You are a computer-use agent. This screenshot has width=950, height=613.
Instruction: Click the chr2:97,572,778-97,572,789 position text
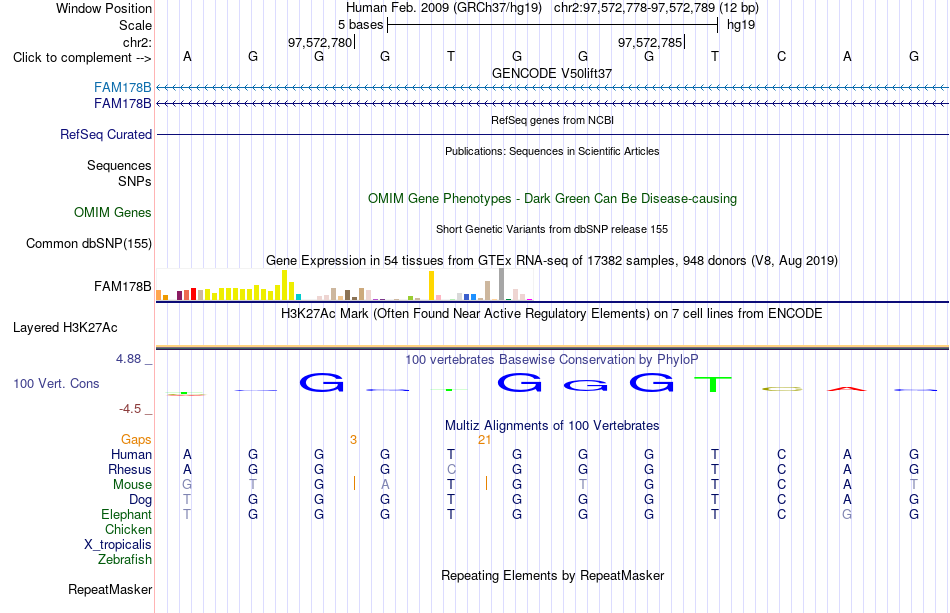click(x=634, y=8)
